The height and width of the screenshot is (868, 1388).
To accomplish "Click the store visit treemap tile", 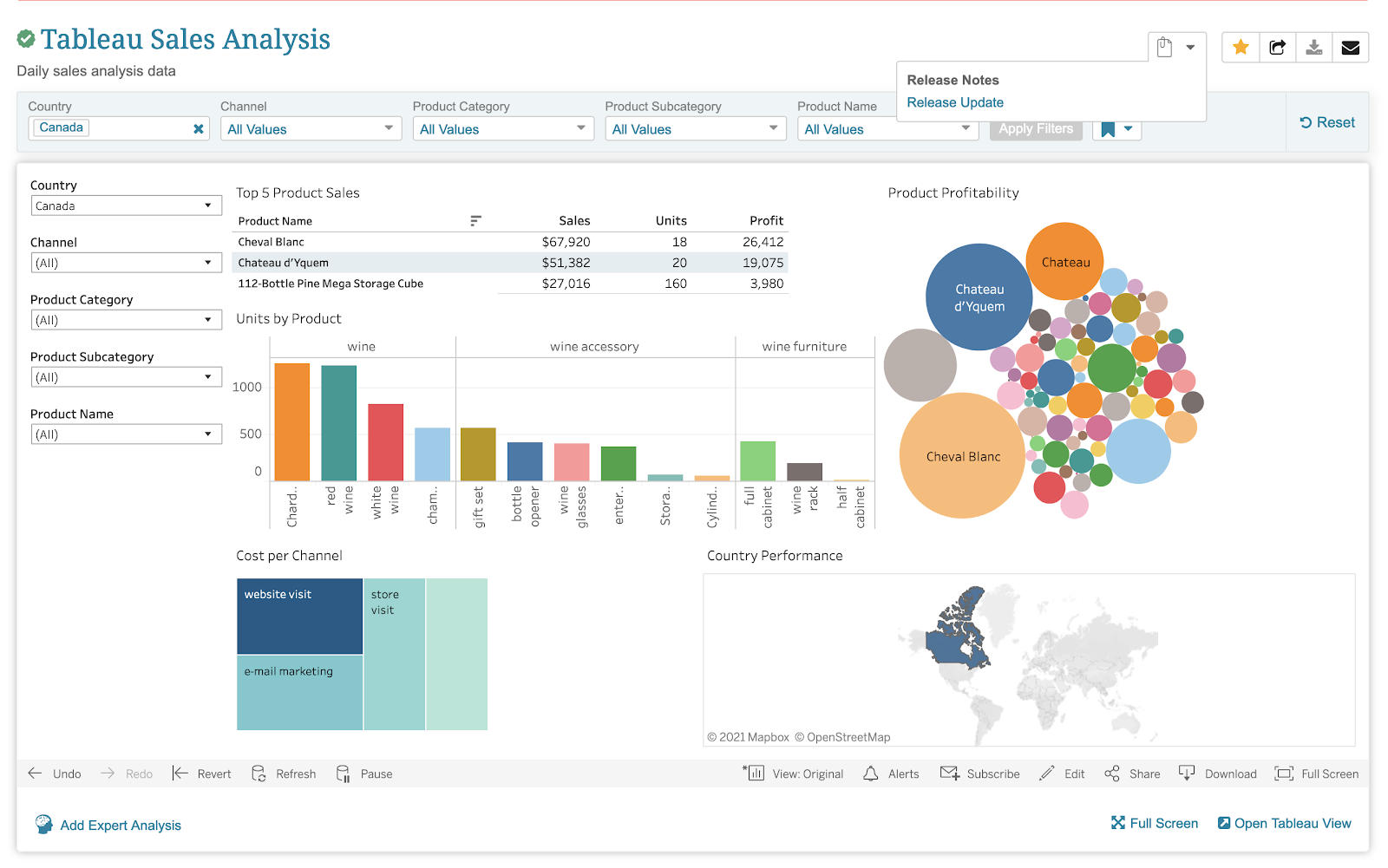I will click(x=395, y=655).
